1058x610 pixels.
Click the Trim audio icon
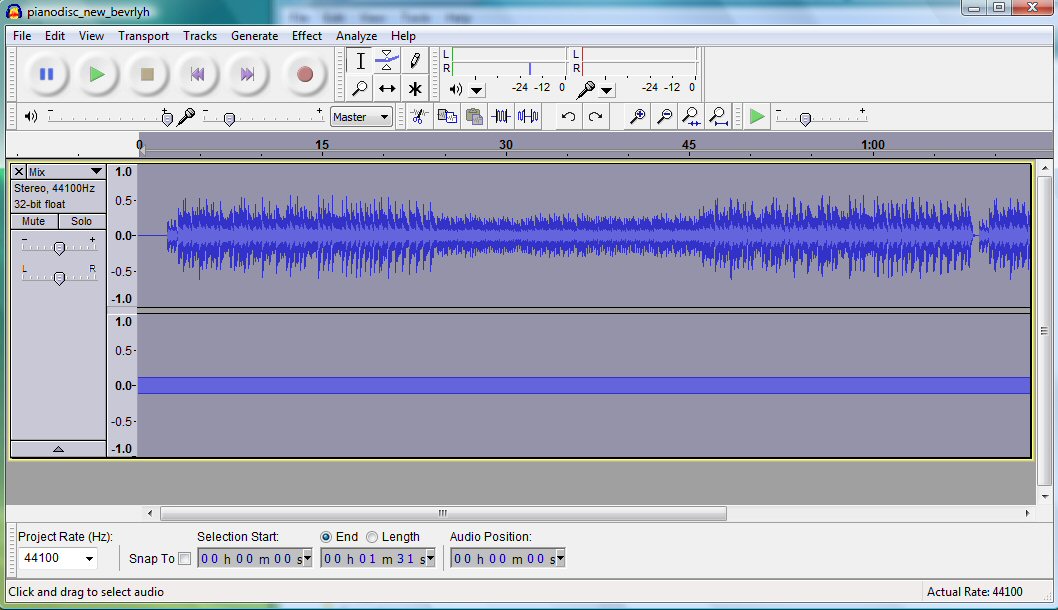(x=500, y=117)
